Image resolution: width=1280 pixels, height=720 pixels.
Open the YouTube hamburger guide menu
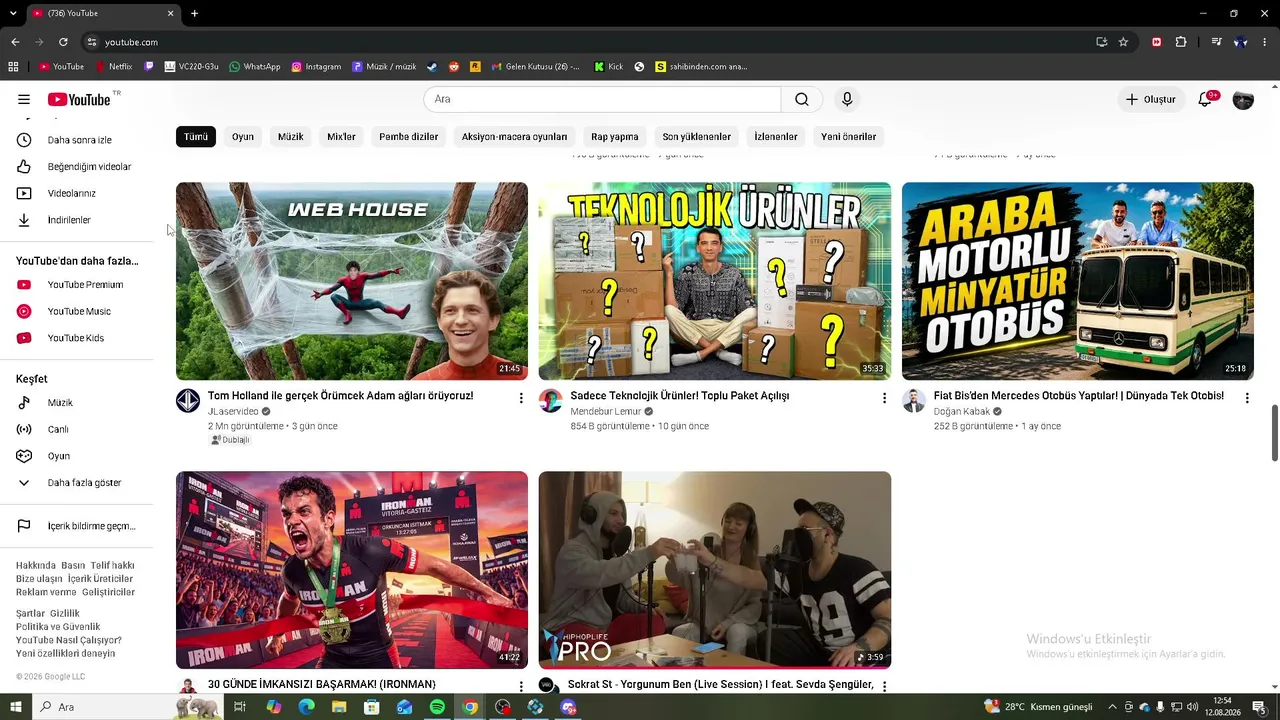pos(24,99)
